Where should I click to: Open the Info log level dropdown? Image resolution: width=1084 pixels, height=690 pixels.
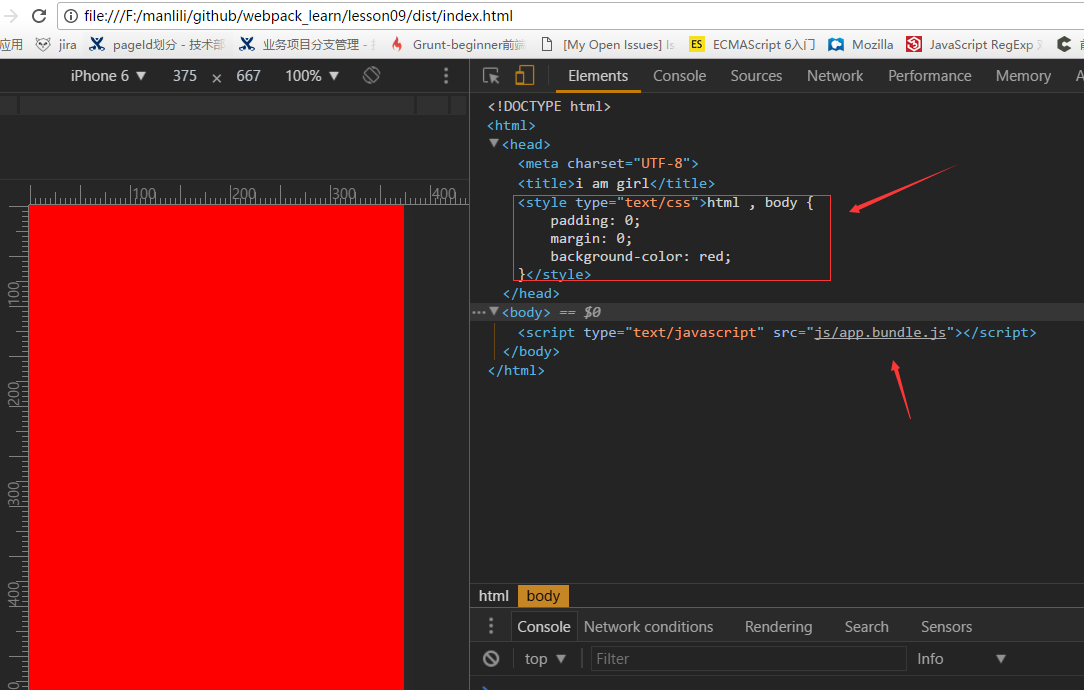coord(961,659)
